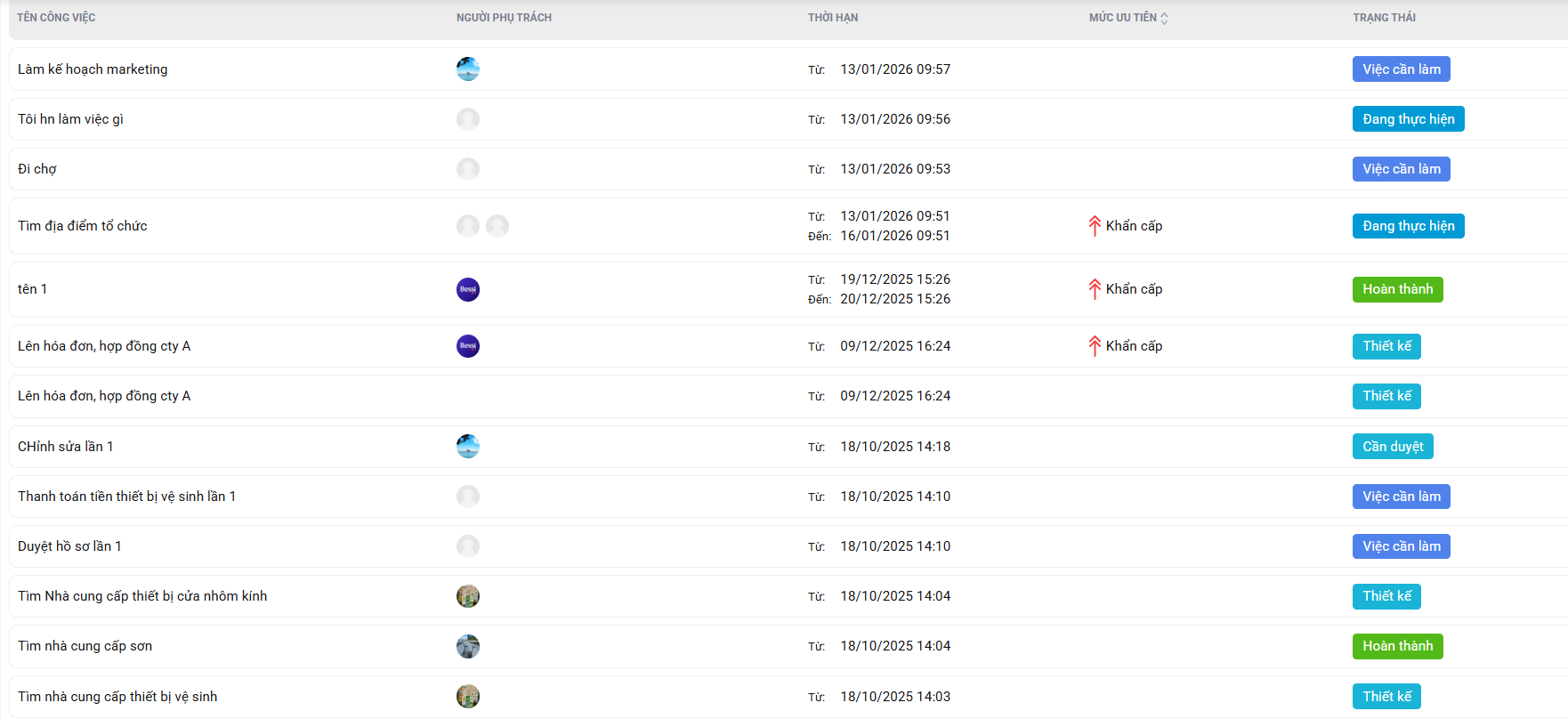Click the Trạng thái column header

pos(1384,18)
